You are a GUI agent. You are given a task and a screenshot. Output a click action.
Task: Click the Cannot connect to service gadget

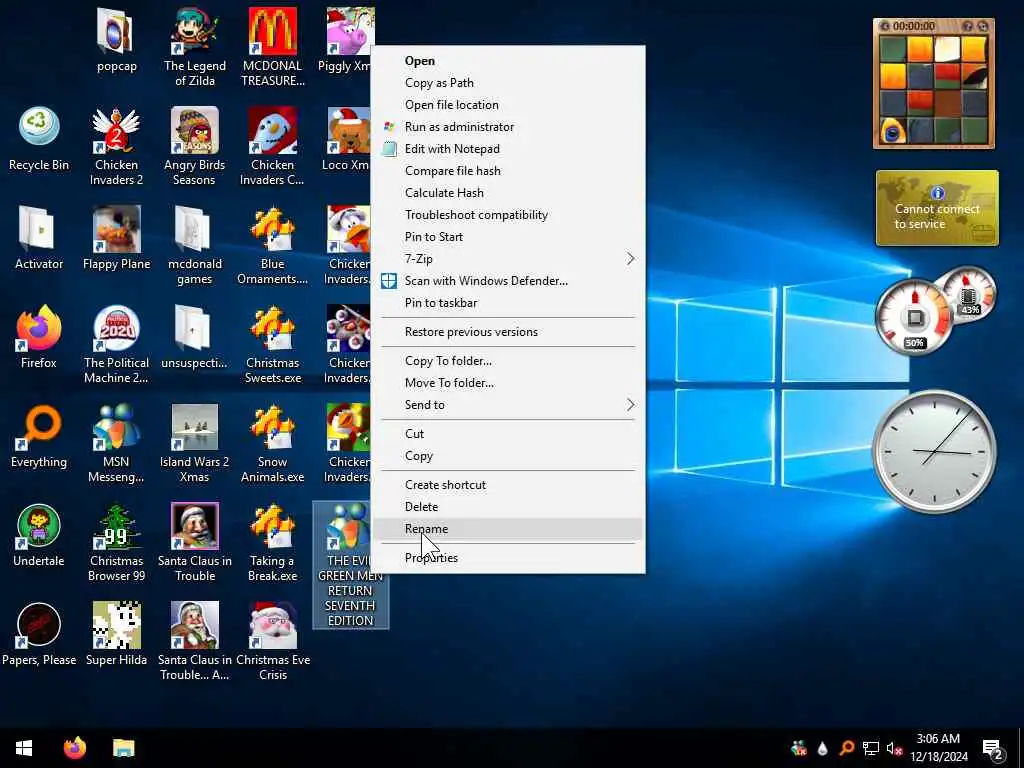(937, 208)
